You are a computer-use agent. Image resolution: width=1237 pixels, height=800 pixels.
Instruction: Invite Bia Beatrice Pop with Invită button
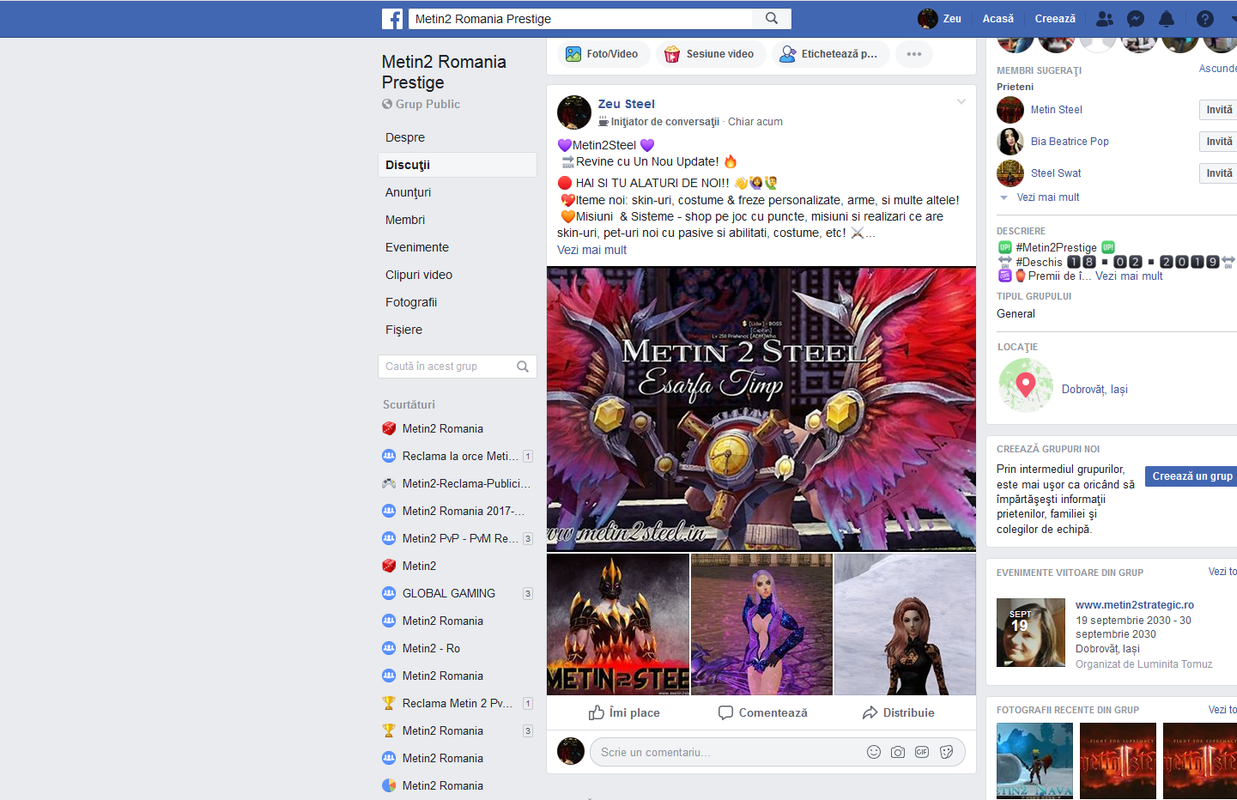tap(1219, 141)
